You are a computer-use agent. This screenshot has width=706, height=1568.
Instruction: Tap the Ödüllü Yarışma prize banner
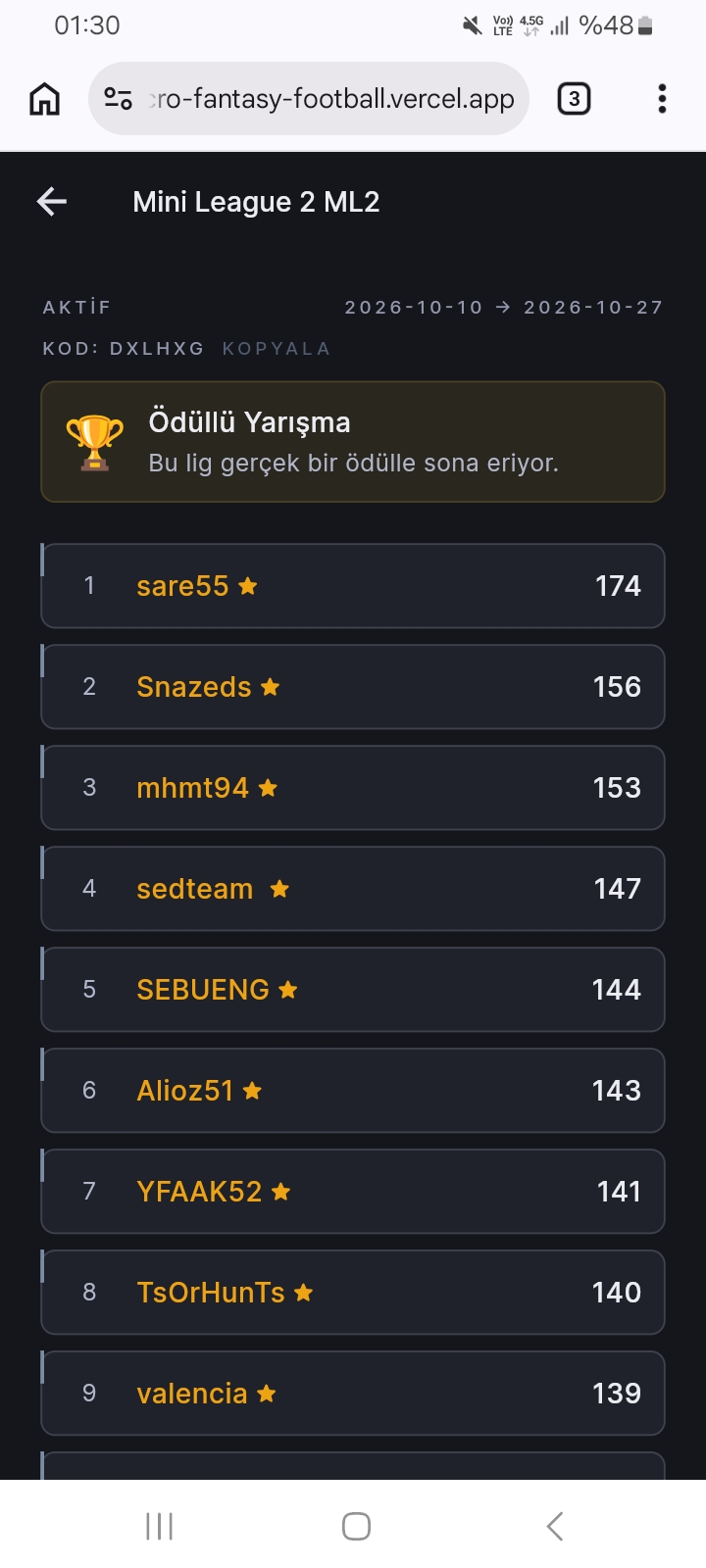click(x=353, y=442)
